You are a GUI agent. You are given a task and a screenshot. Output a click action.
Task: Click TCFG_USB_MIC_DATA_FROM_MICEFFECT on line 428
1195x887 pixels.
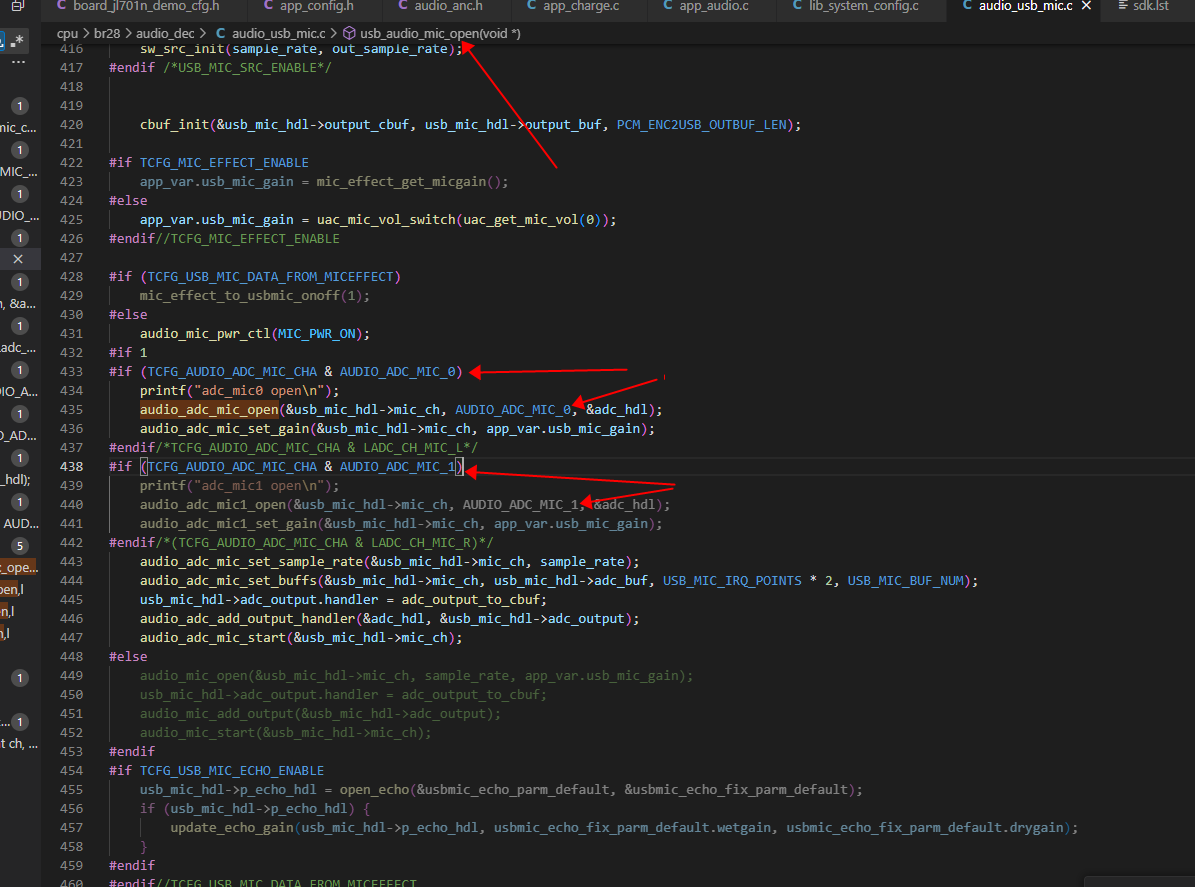tap(271, 277)
